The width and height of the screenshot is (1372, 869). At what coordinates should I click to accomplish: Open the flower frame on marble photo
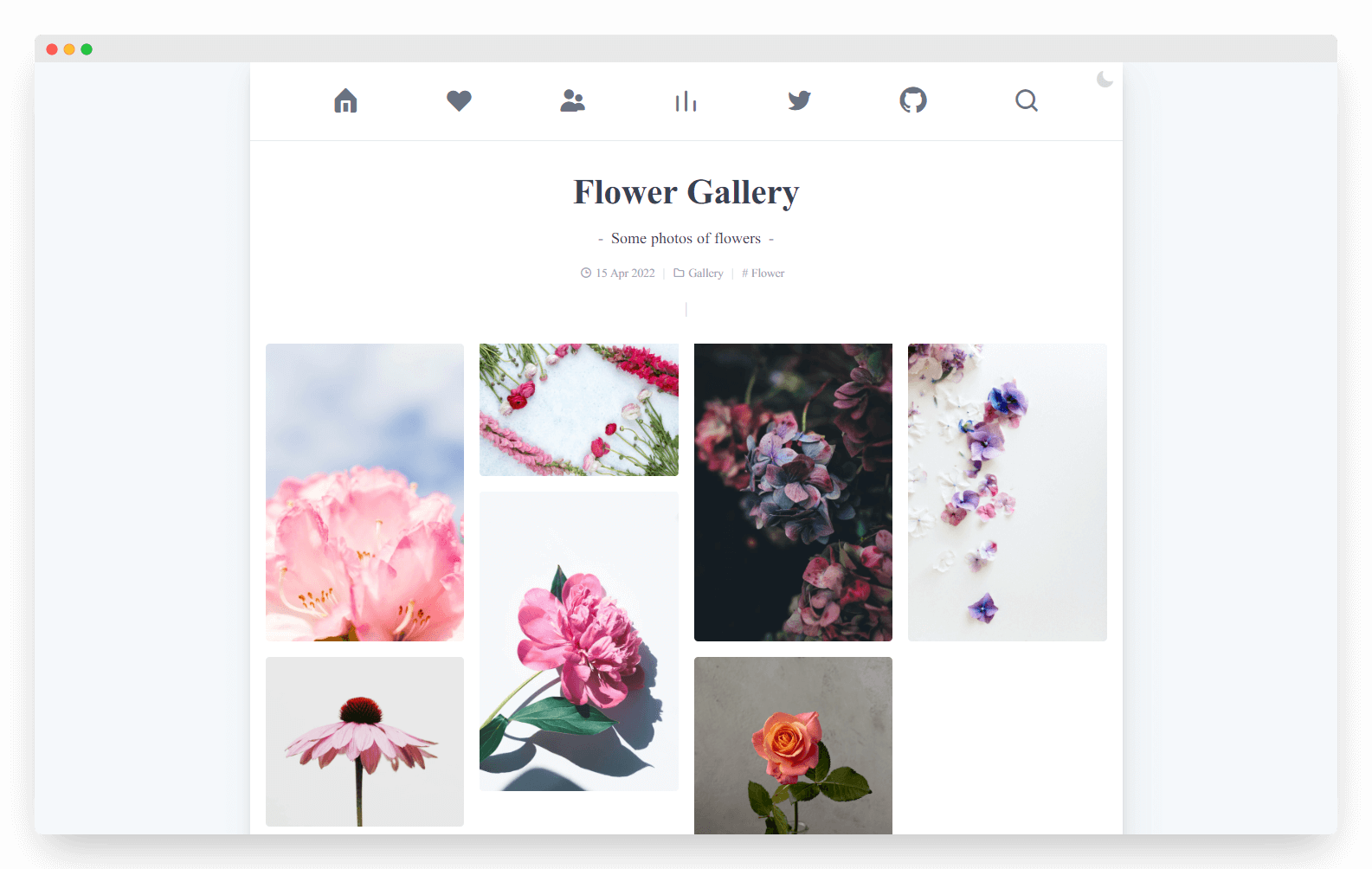[x=579, y=409]
